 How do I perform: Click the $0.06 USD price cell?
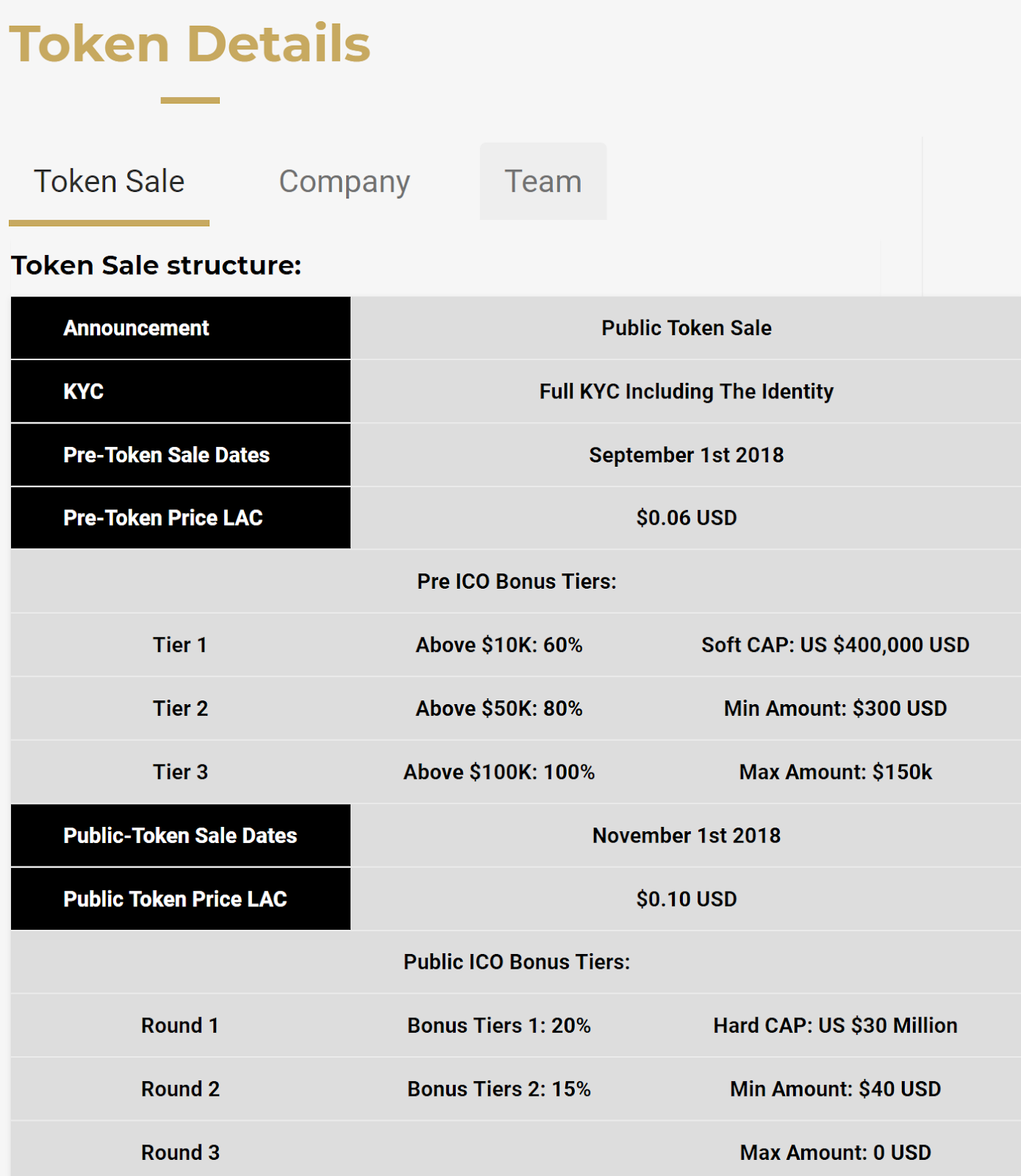click(x=686, y=518)
